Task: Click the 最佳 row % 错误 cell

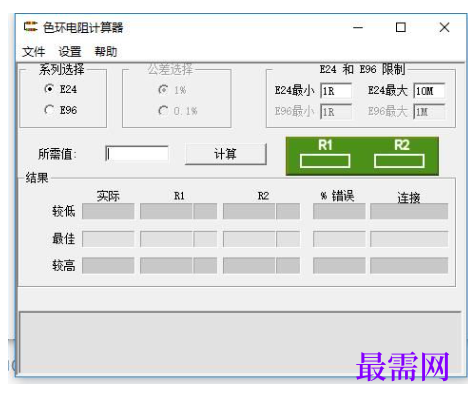Action: [339, 239]
